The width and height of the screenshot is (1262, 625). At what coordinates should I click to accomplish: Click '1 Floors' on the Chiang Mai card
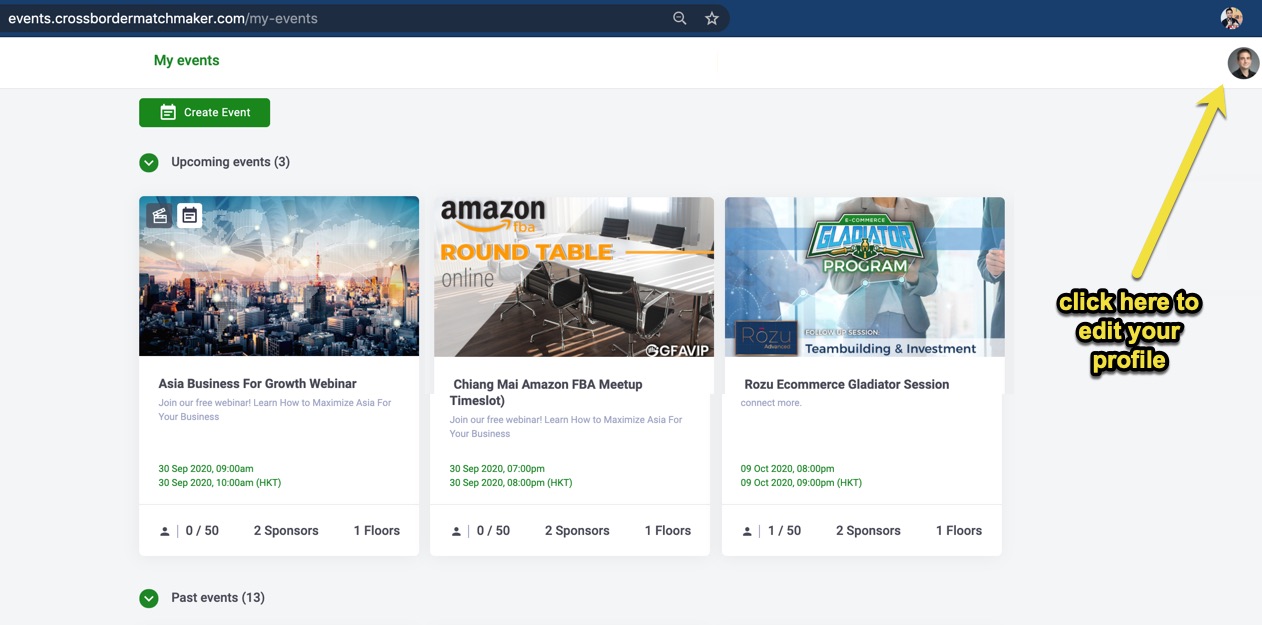pos(668,531)
